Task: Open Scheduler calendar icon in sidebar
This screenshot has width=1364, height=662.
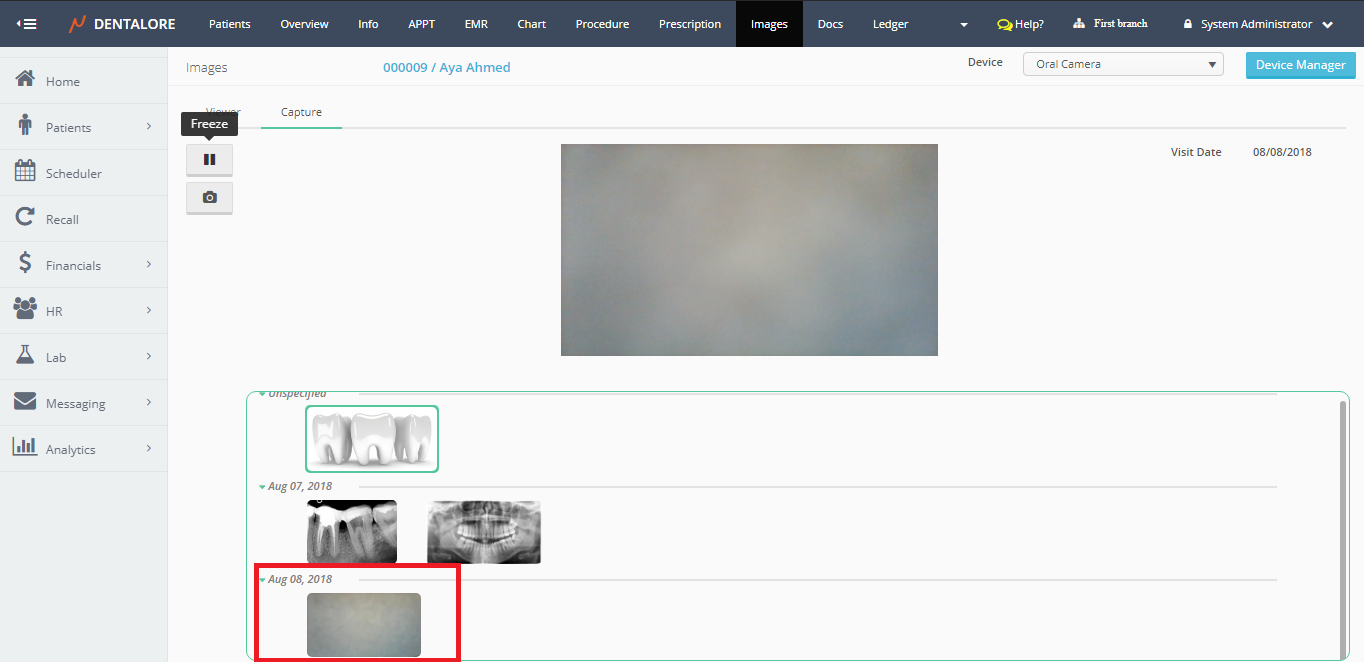Action: click(25, 172)
